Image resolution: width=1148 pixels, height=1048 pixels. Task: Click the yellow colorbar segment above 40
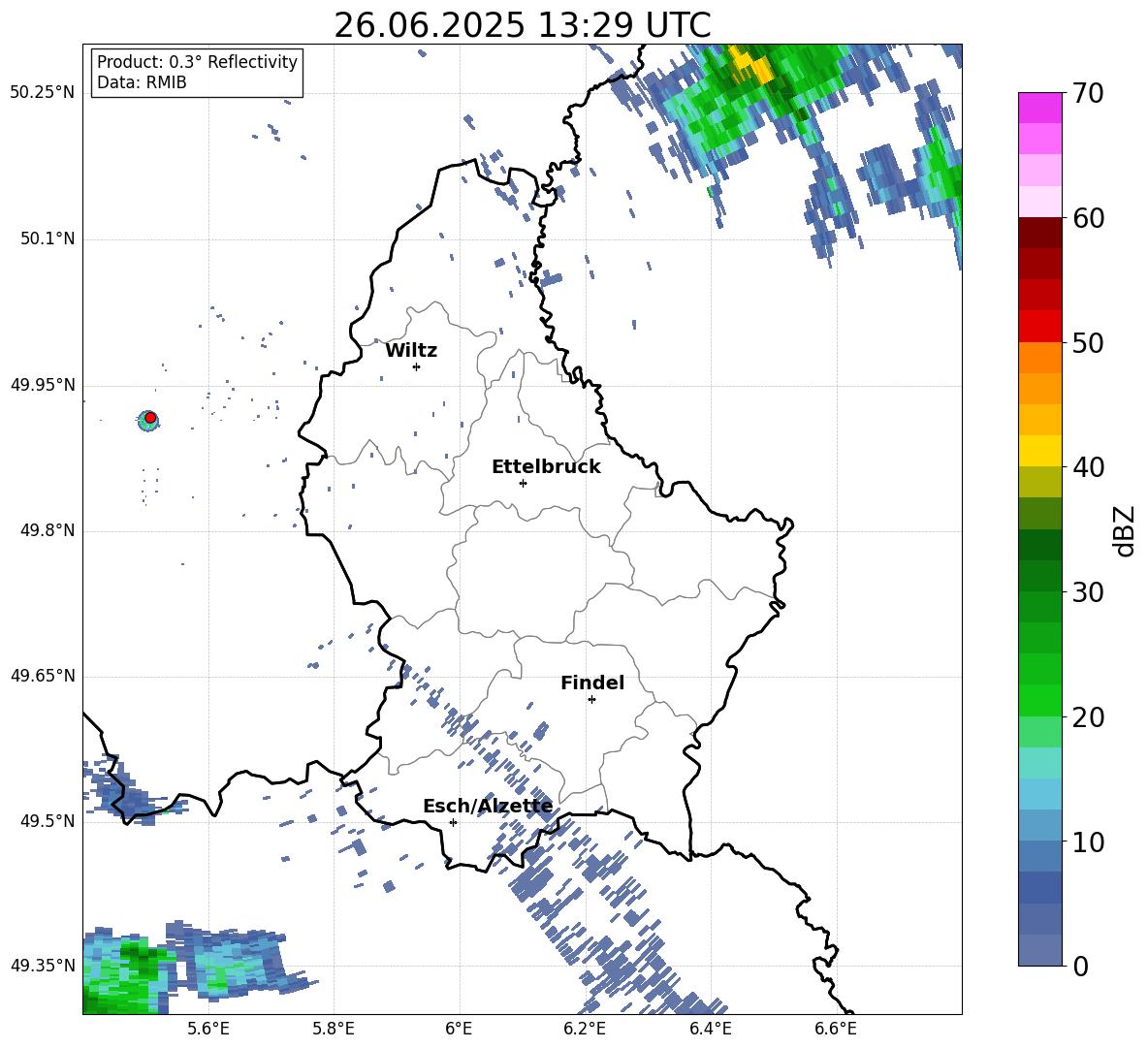click(x=1039, y=451)
